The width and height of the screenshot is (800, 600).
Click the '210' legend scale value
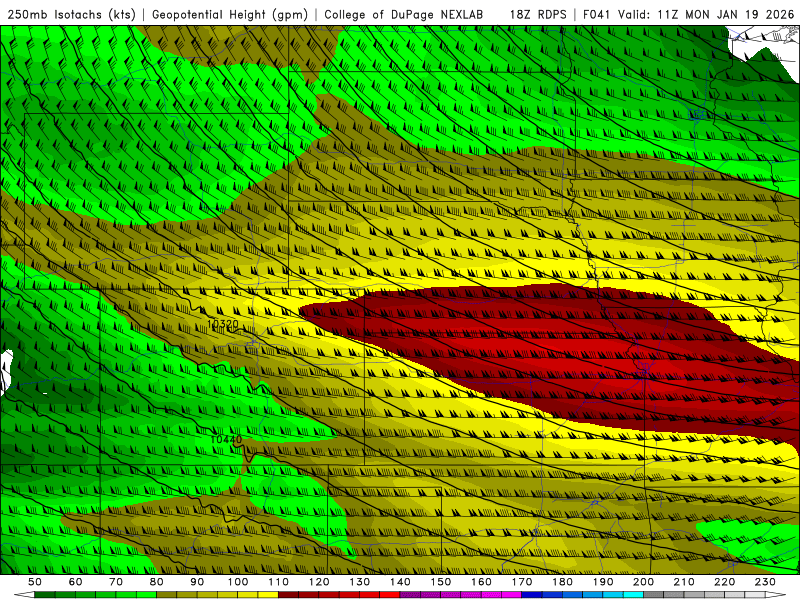[684, 582]
